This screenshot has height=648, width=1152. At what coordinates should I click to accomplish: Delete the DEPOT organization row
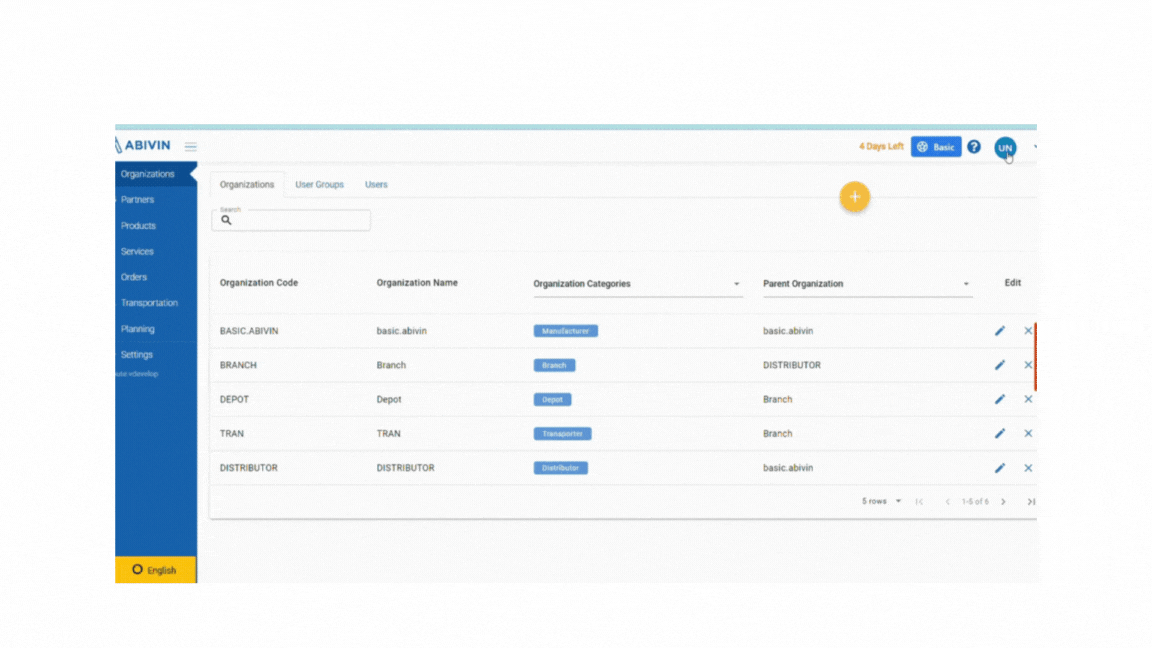pos(1028,399)
